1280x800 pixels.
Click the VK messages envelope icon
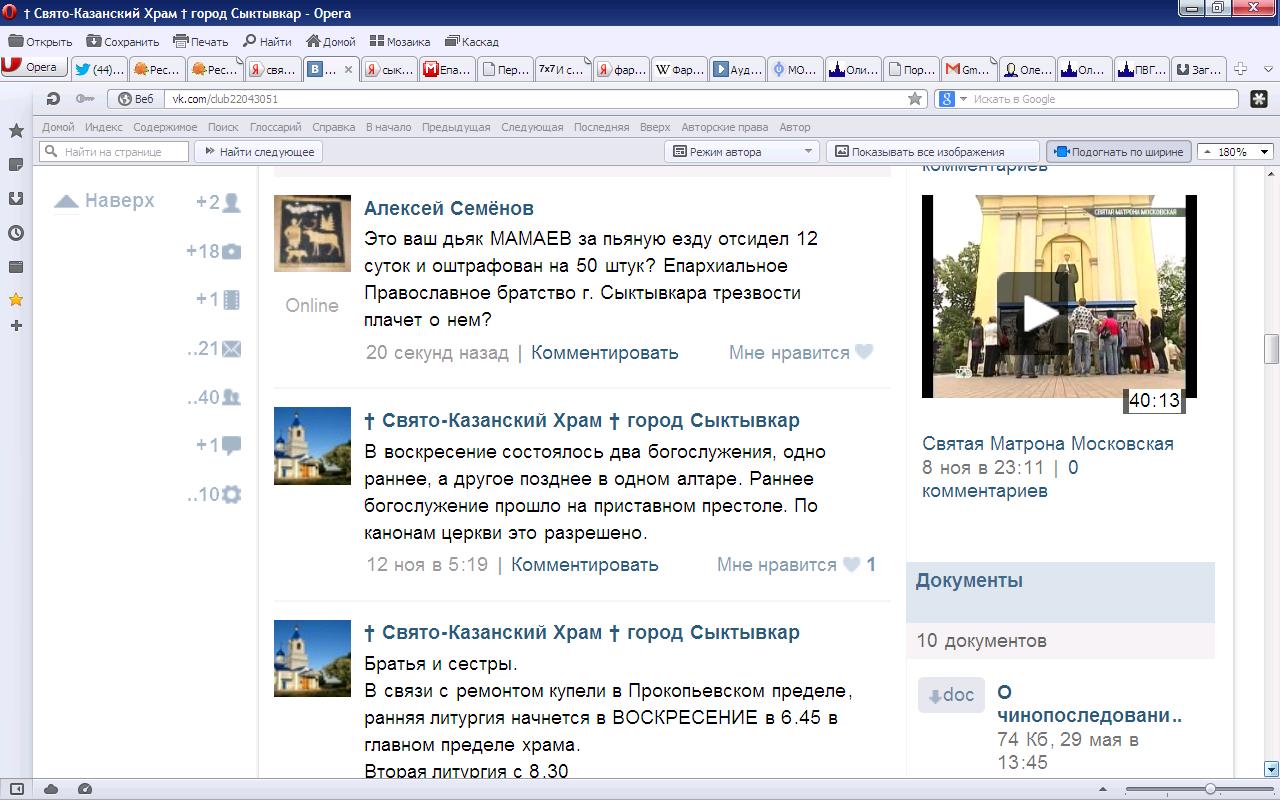pyautogui.click(x=231, y=349)
